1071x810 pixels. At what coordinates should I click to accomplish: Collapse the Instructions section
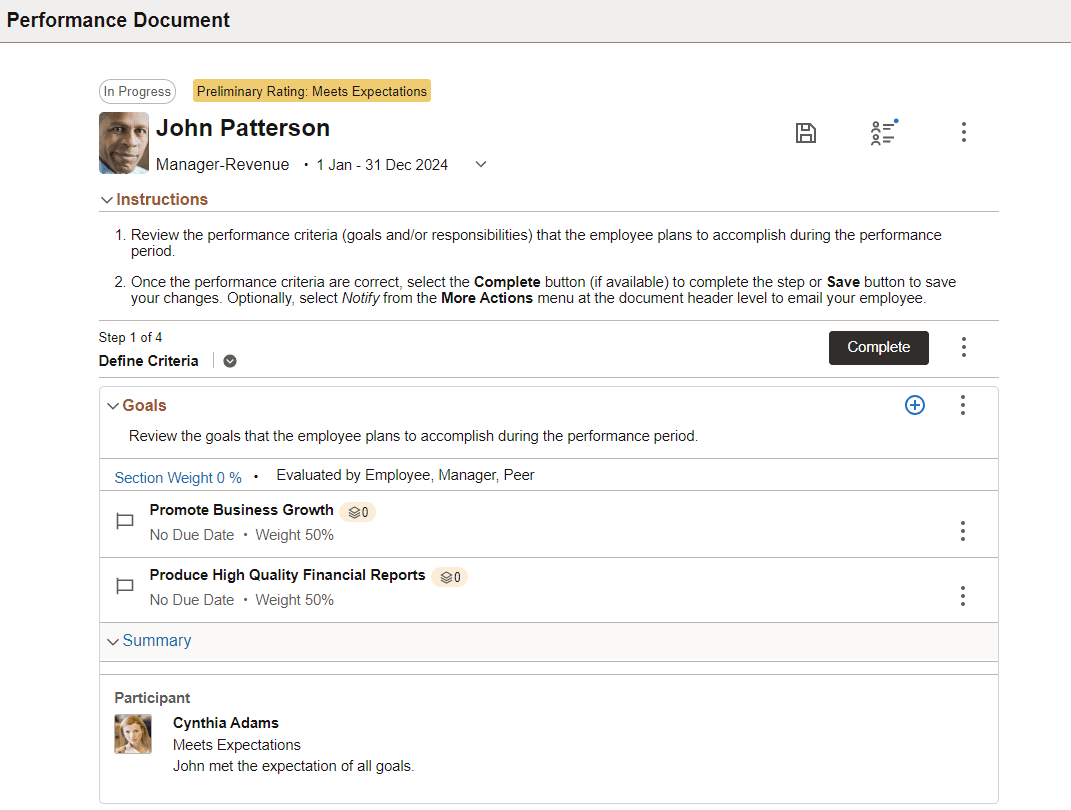click(107, 199)
